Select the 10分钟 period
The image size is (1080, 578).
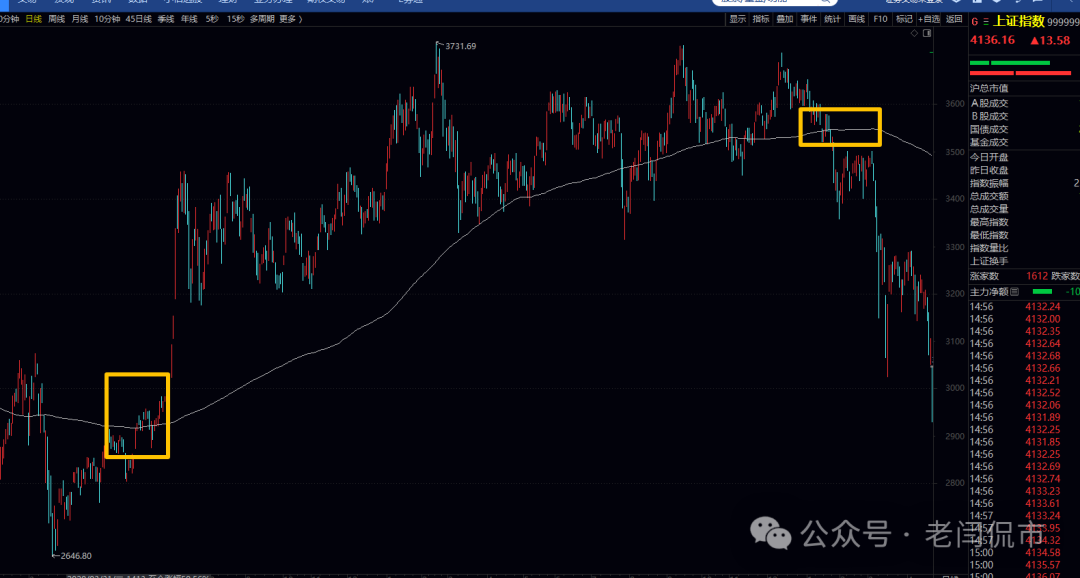tap(107, 19)
